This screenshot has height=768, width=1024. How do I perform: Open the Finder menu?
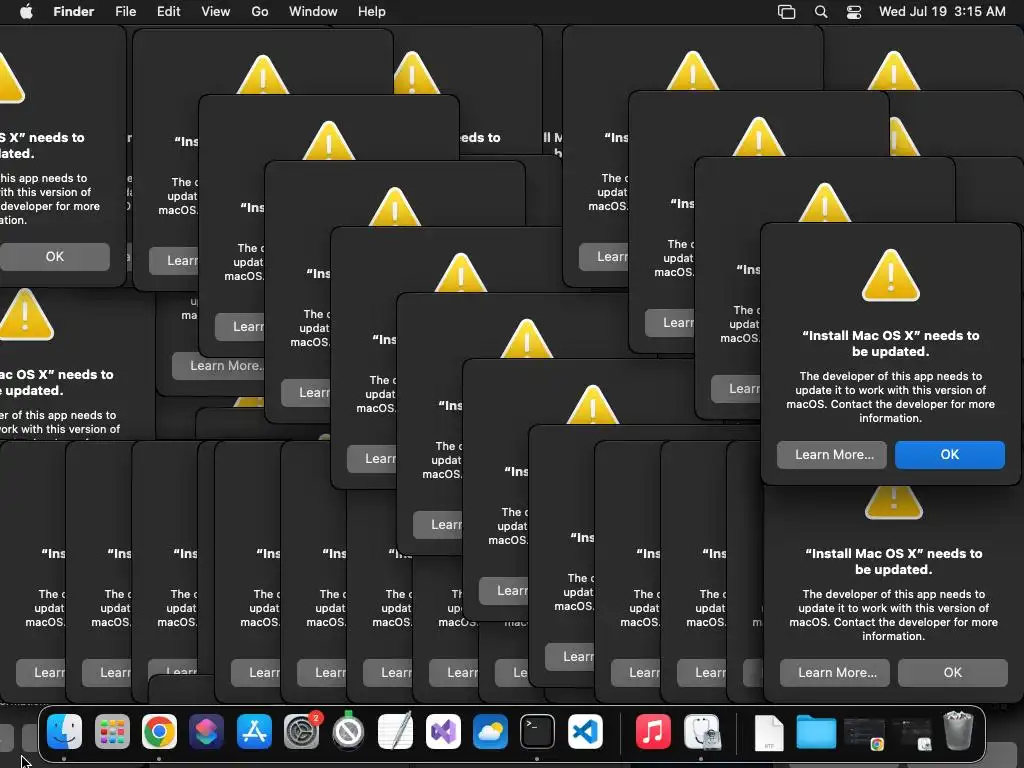pyautogui.click(x=74, y=12)
